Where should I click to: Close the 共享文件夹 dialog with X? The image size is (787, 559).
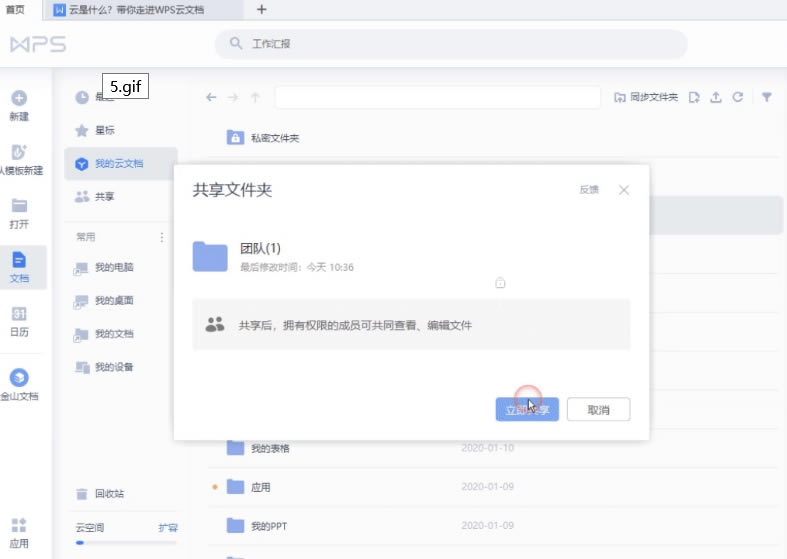[624, 190]
